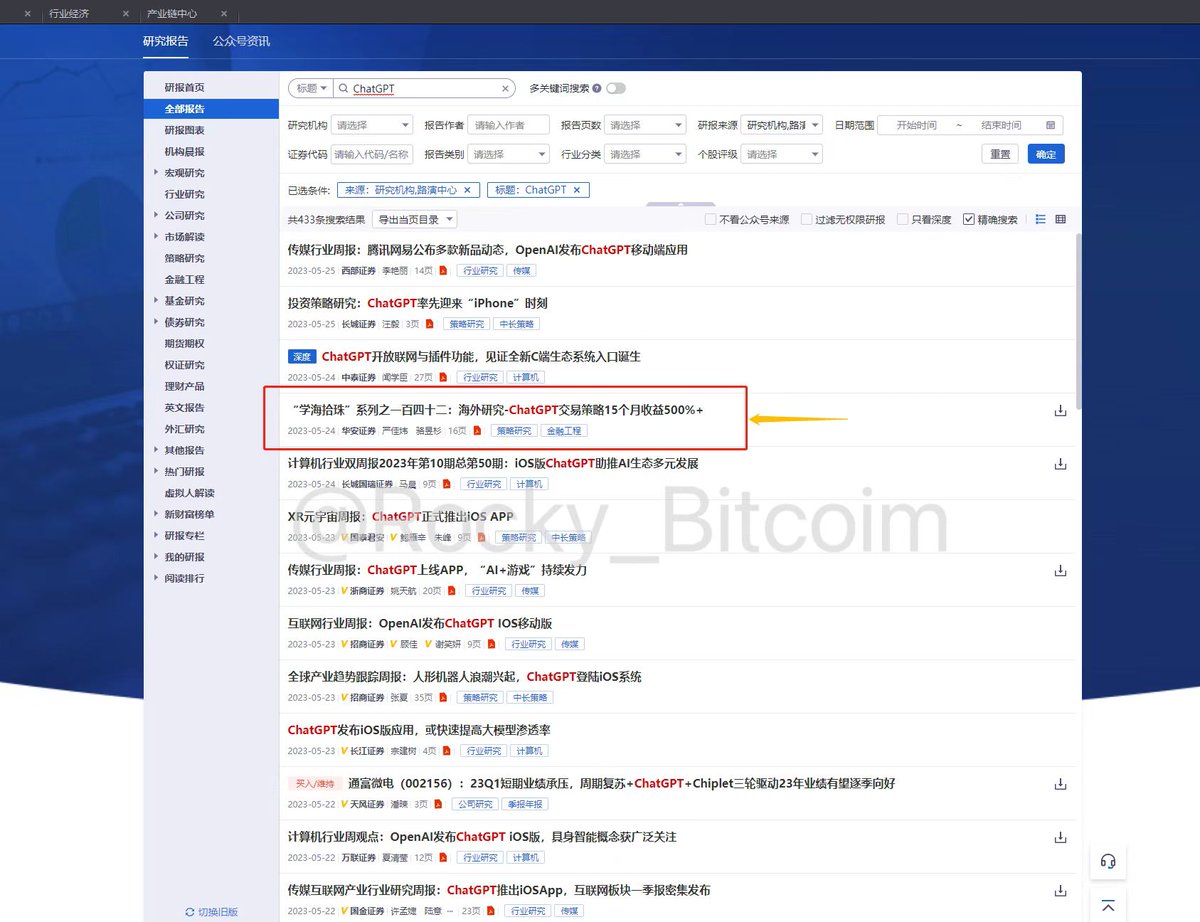Select 机构晨报 in the sidebar
1200x922 pixels.
[x=185, y=152]
